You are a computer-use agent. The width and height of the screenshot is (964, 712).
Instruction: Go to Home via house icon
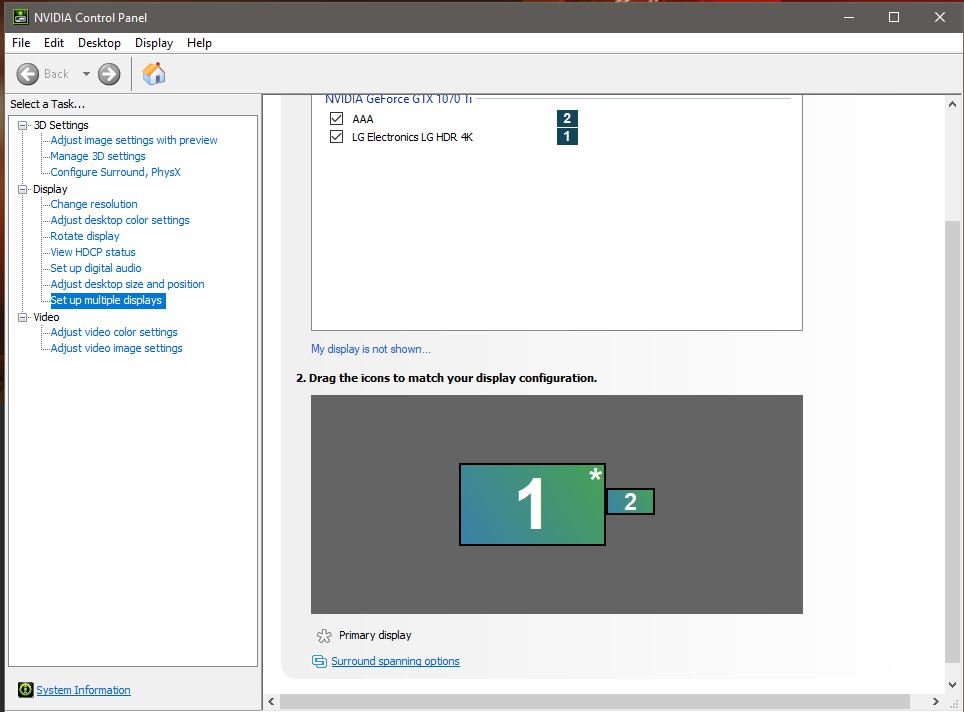(154, 74)
